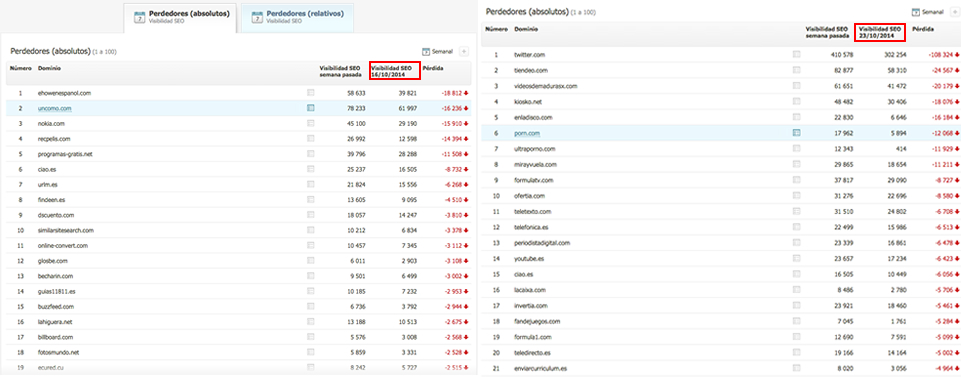Image resolution: width=961 pixels, height=379 pixels.
Task: Click row icon for formula1.com
Action: pos(796,337)
